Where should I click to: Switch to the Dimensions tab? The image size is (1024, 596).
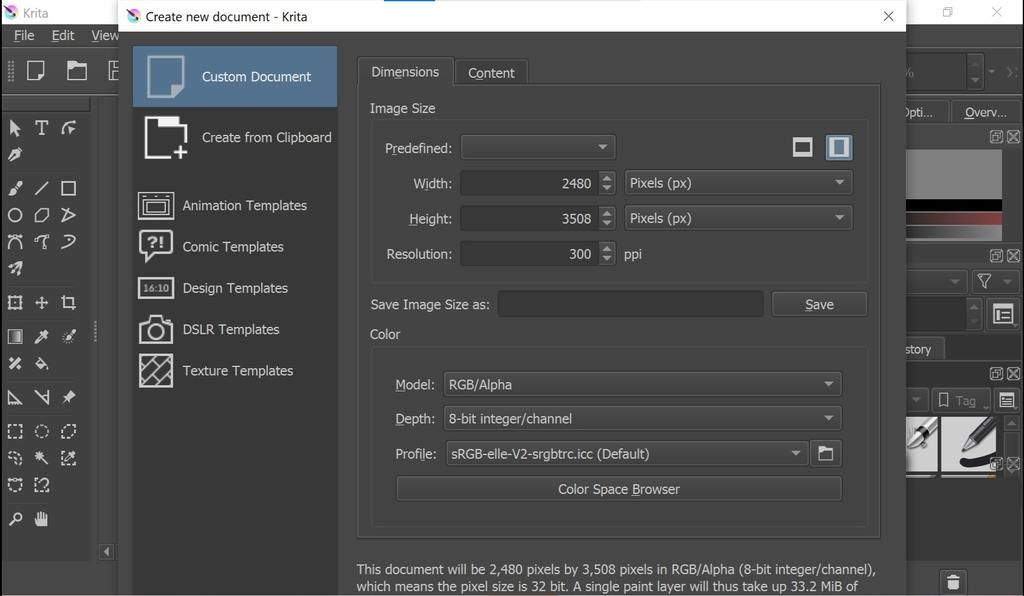[405, 72]
